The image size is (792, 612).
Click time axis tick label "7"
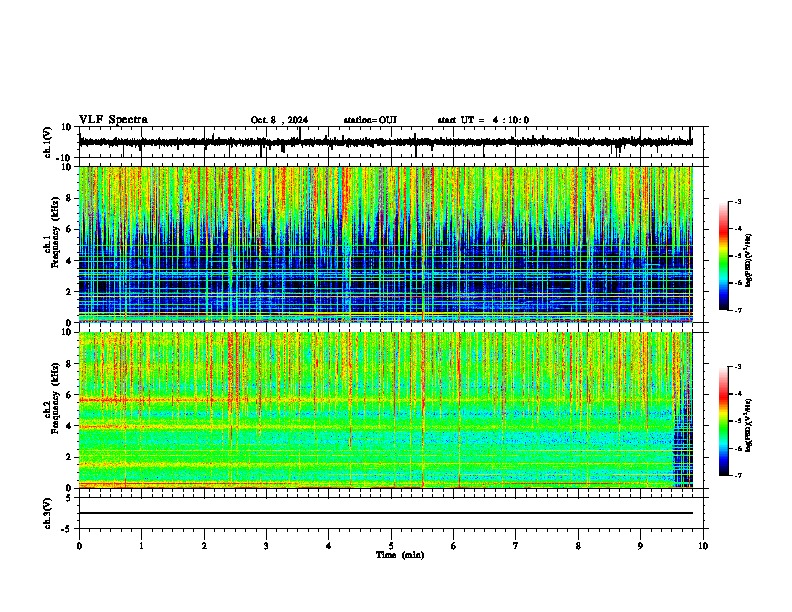pos(516,546)
